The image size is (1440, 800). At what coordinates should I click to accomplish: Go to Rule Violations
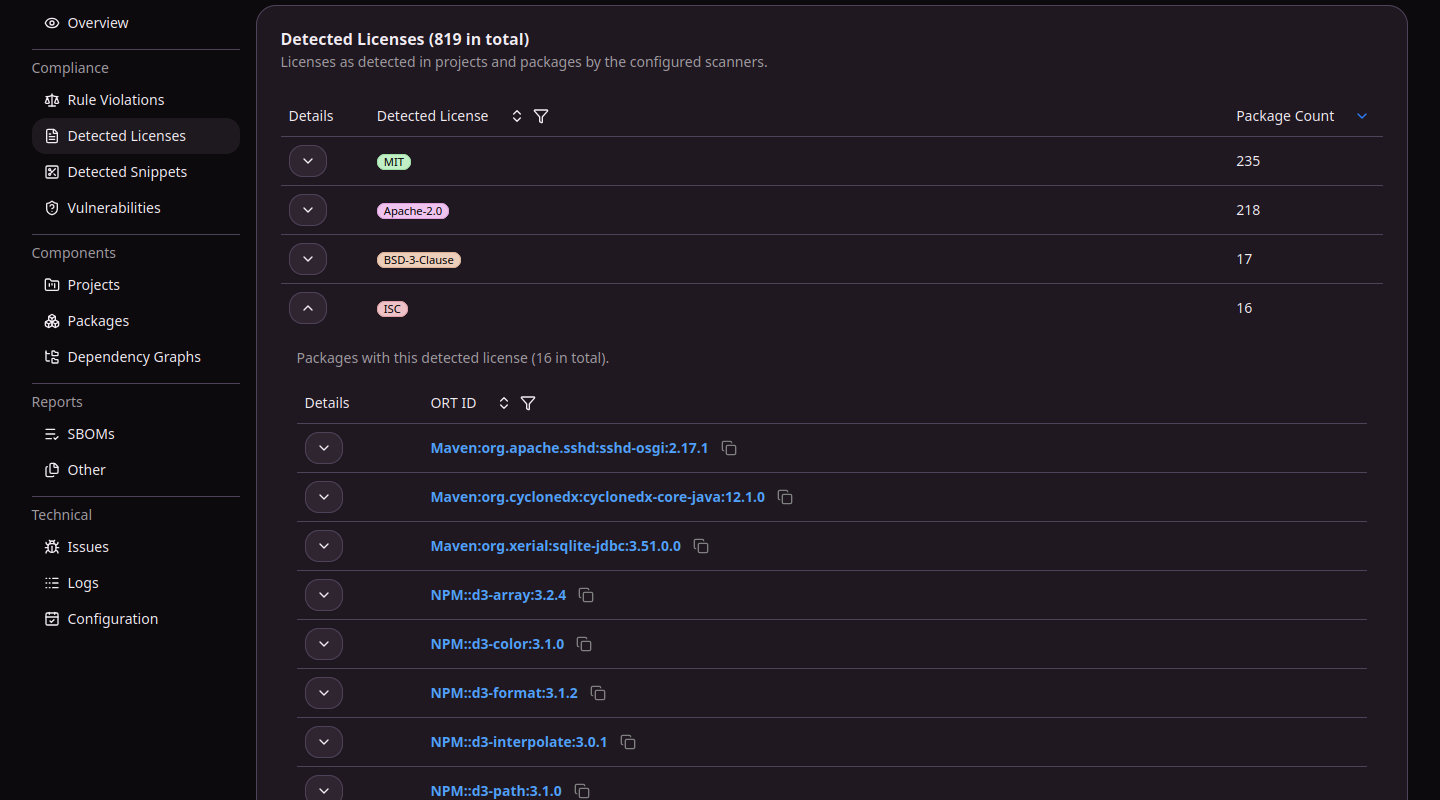coord(136,100)
